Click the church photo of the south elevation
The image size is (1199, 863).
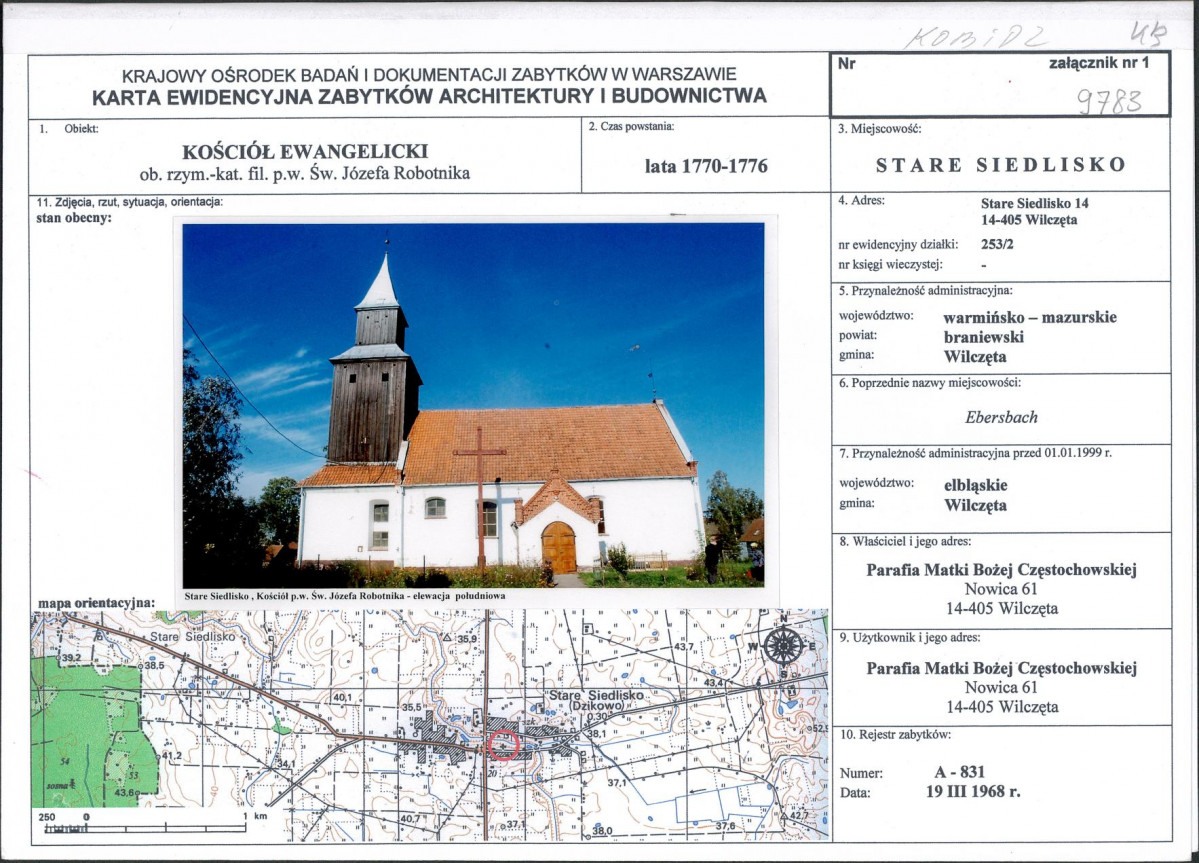pyautogui.click(x=478, y=400)
